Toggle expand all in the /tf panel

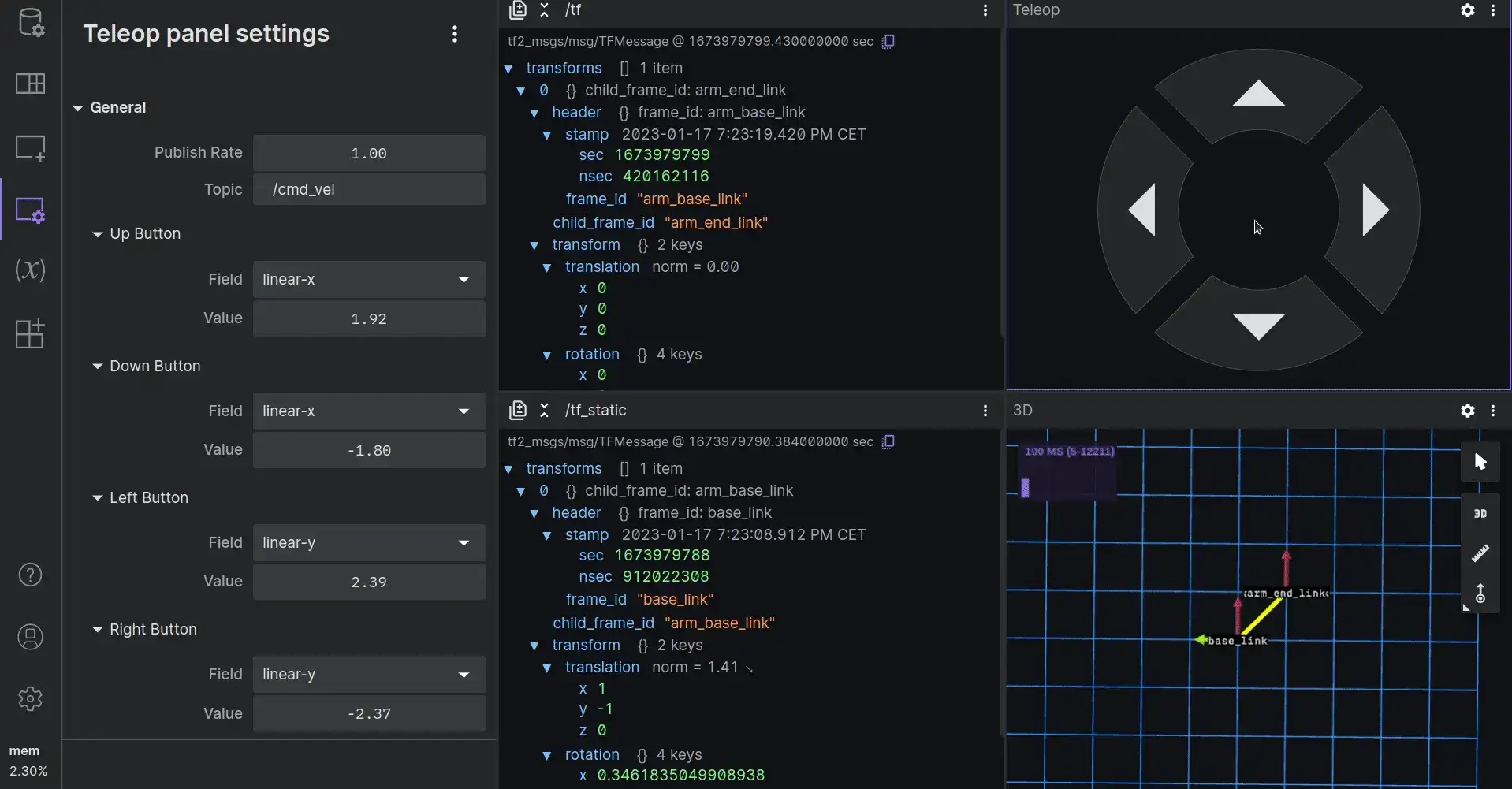click(544, 10)
